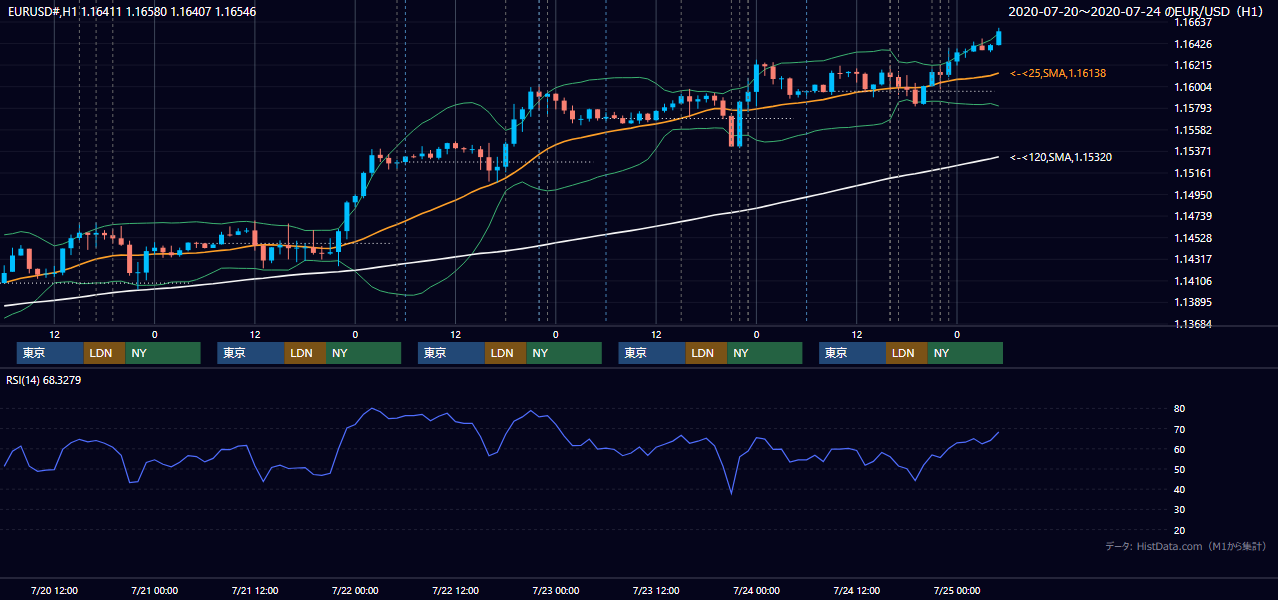Click price axis value 1.15582

(1193, 130)
